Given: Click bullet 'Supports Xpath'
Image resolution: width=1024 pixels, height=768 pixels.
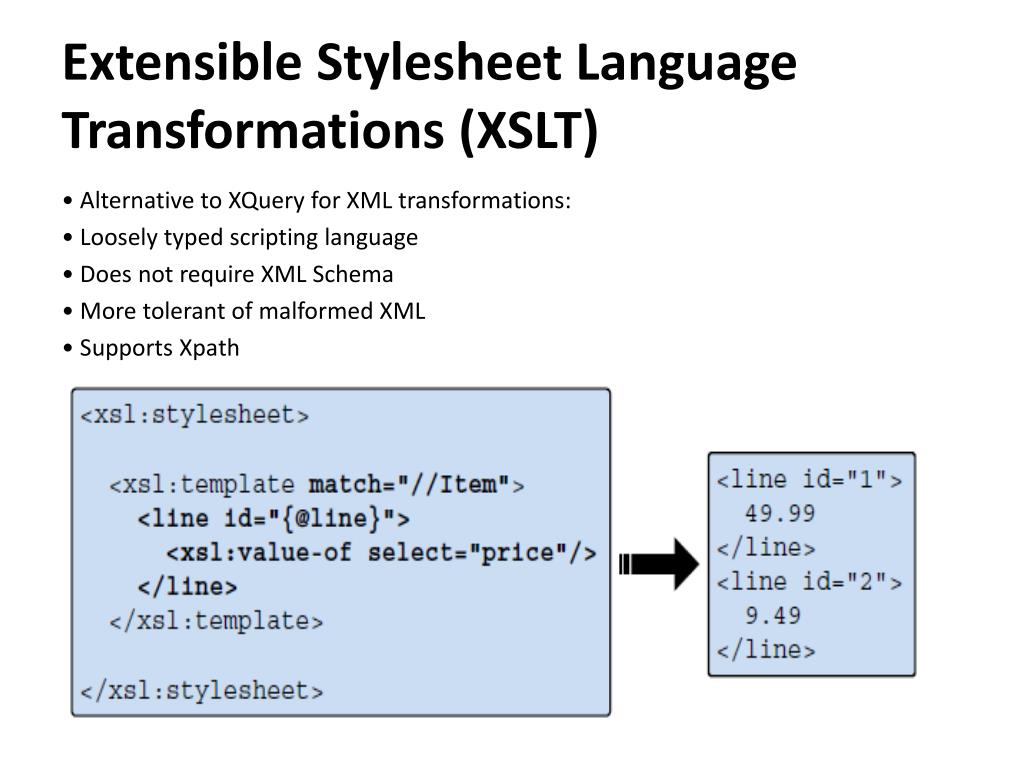Looking at the screenshot, I should pyautogui.click(x=159, y=348).
